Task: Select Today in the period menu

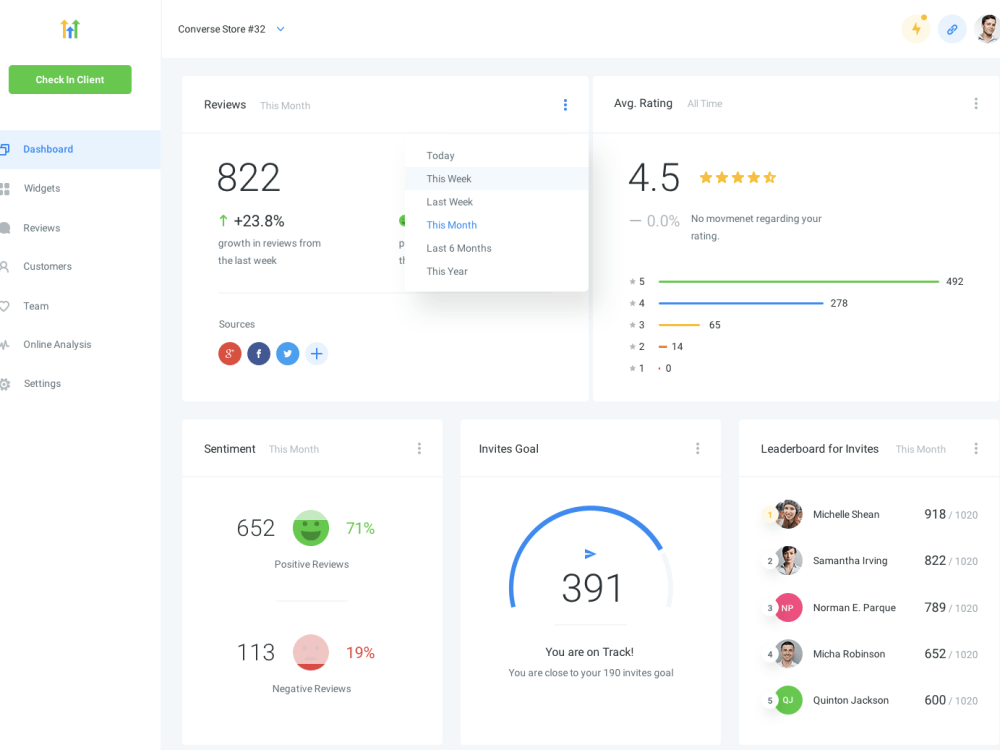Action: pos(496,156)
